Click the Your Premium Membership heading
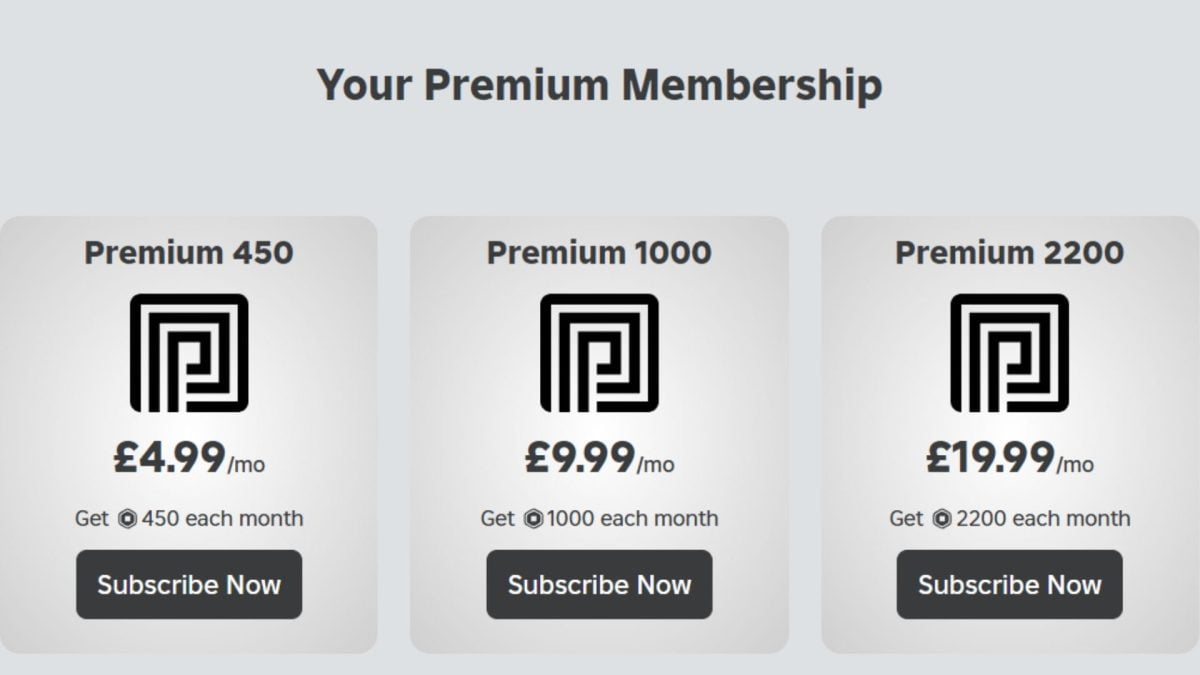Screen dimensions: 1200x675 (600, 85)
